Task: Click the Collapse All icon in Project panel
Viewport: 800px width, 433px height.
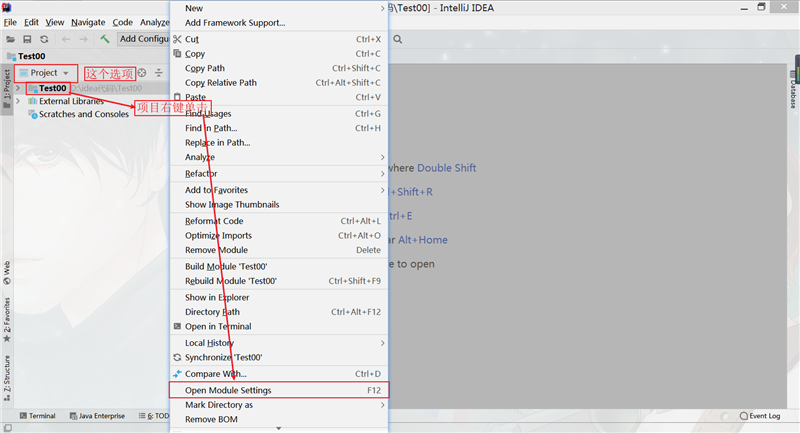Action: click(x=159, y=73)
